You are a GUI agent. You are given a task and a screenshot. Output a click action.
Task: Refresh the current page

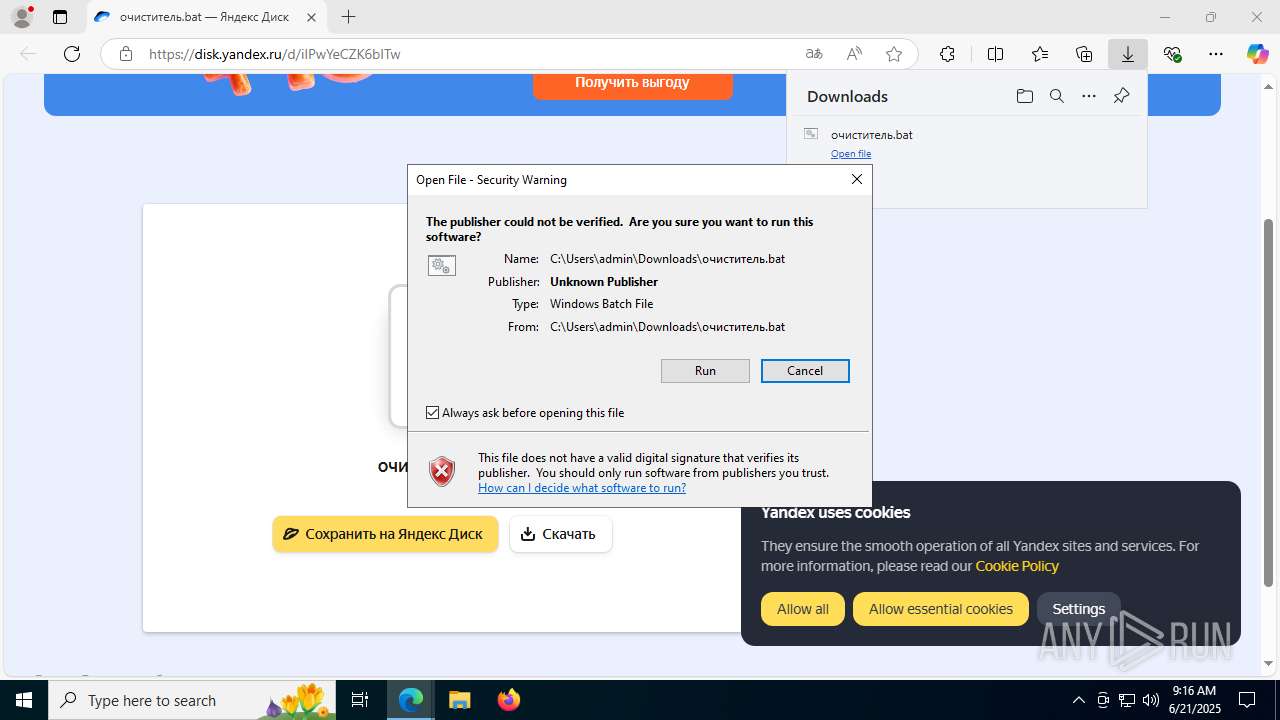[72, 54]
